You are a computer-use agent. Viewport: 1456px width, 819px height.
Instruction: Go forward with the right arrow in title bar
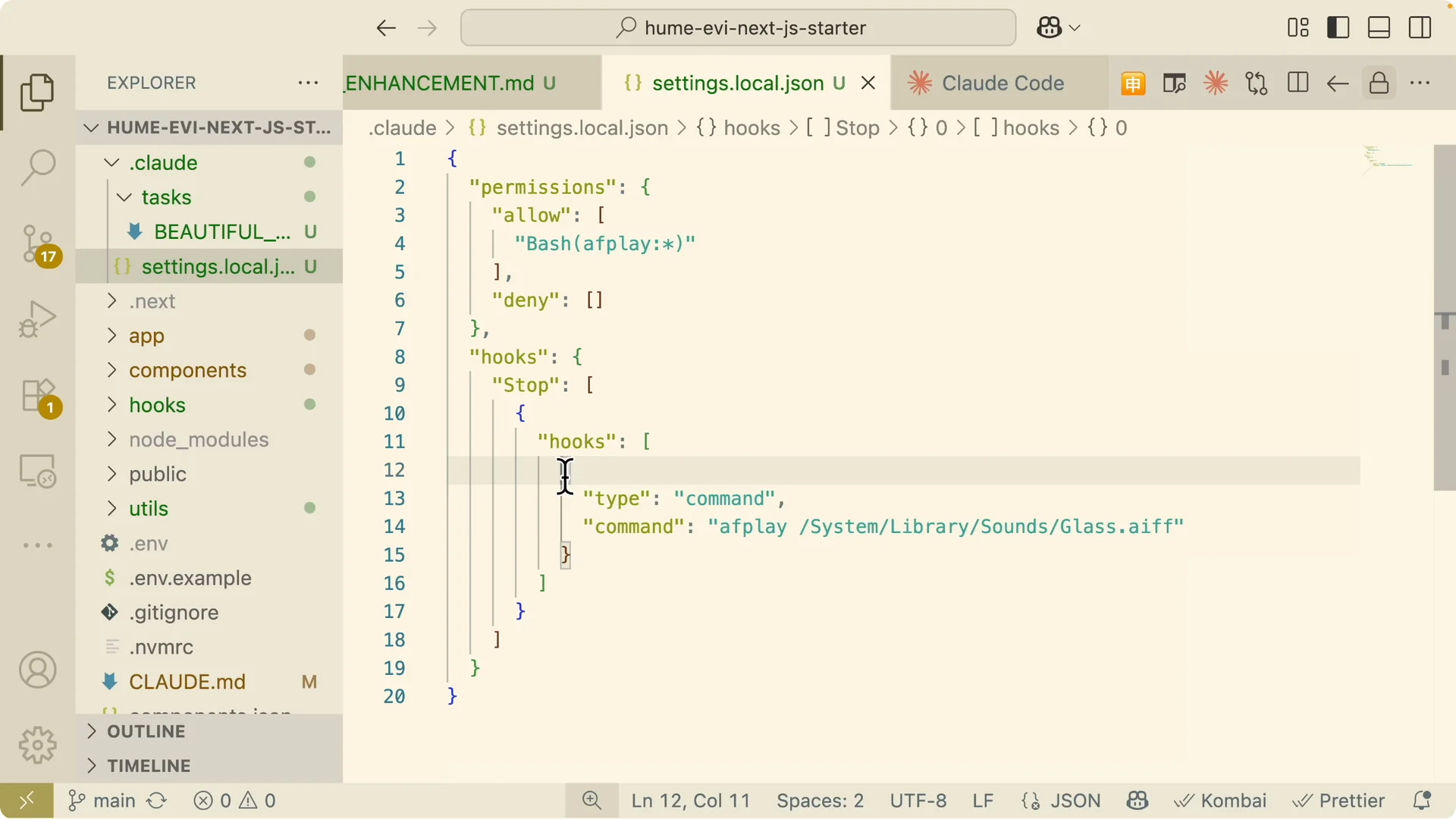[x=428, y=29]
